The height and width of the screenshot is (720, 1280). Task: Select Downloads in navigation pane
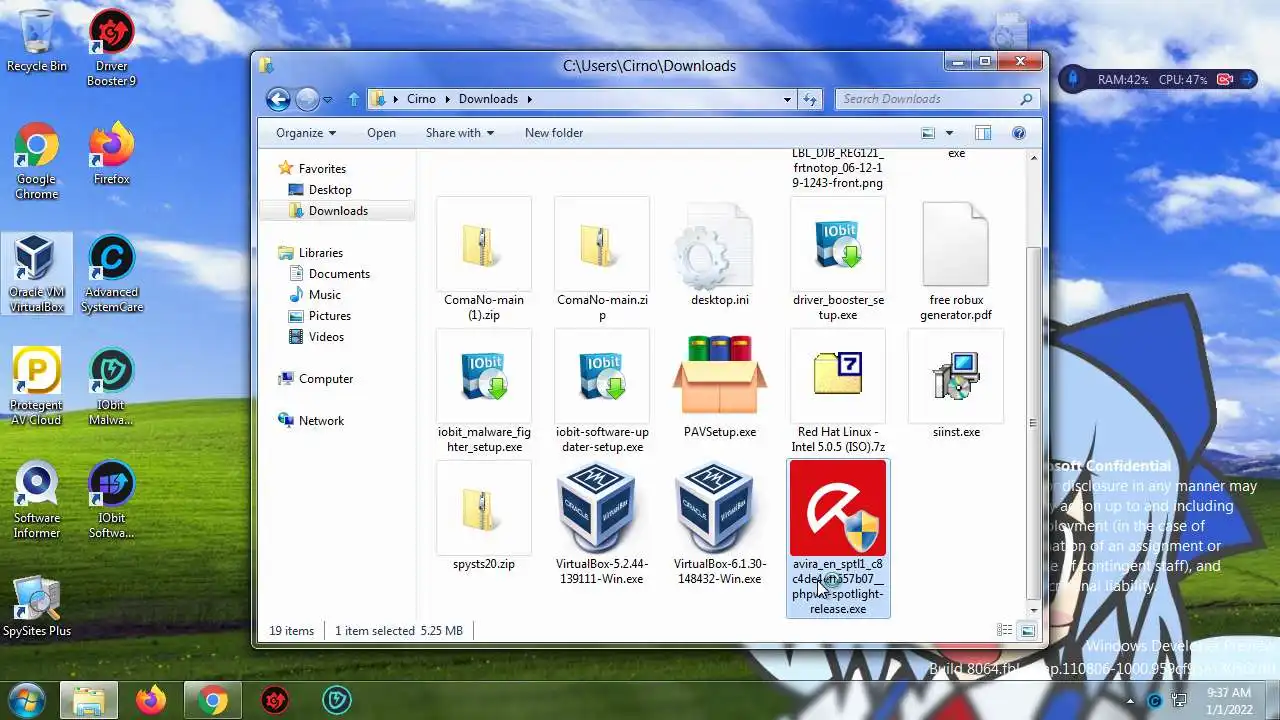(x=338, y=211)
